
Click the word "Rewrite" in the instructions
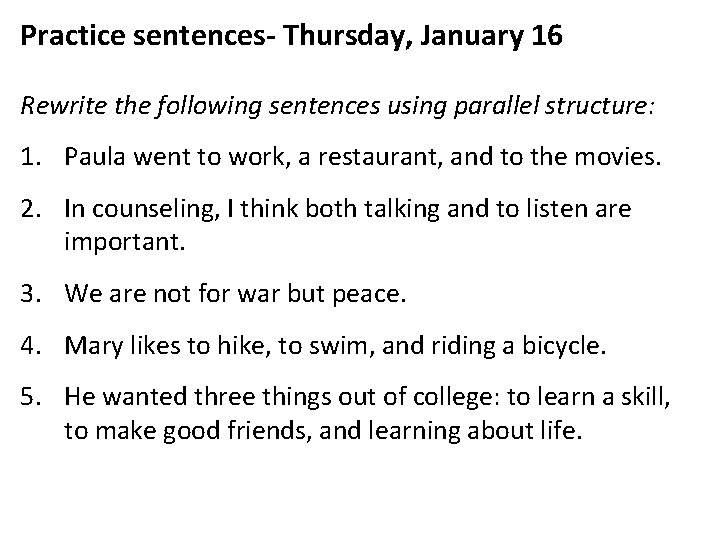[58, 106]
